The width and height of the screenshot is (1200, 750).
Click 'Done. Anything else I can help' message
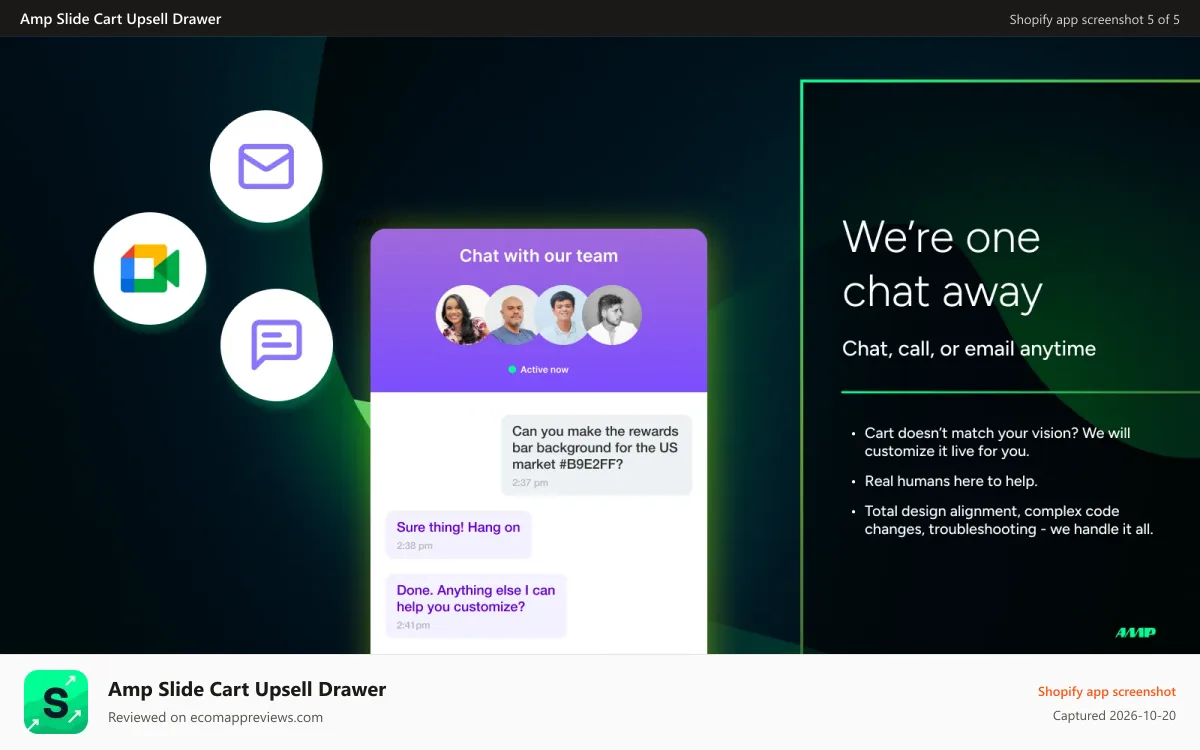click(x=476, y=606)
